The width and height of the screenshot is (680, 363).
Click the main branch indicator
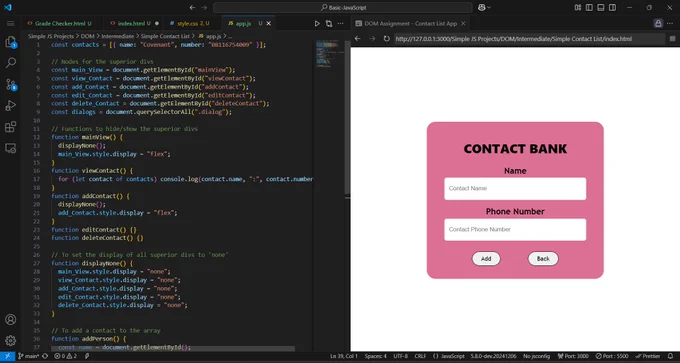[28, 356]
